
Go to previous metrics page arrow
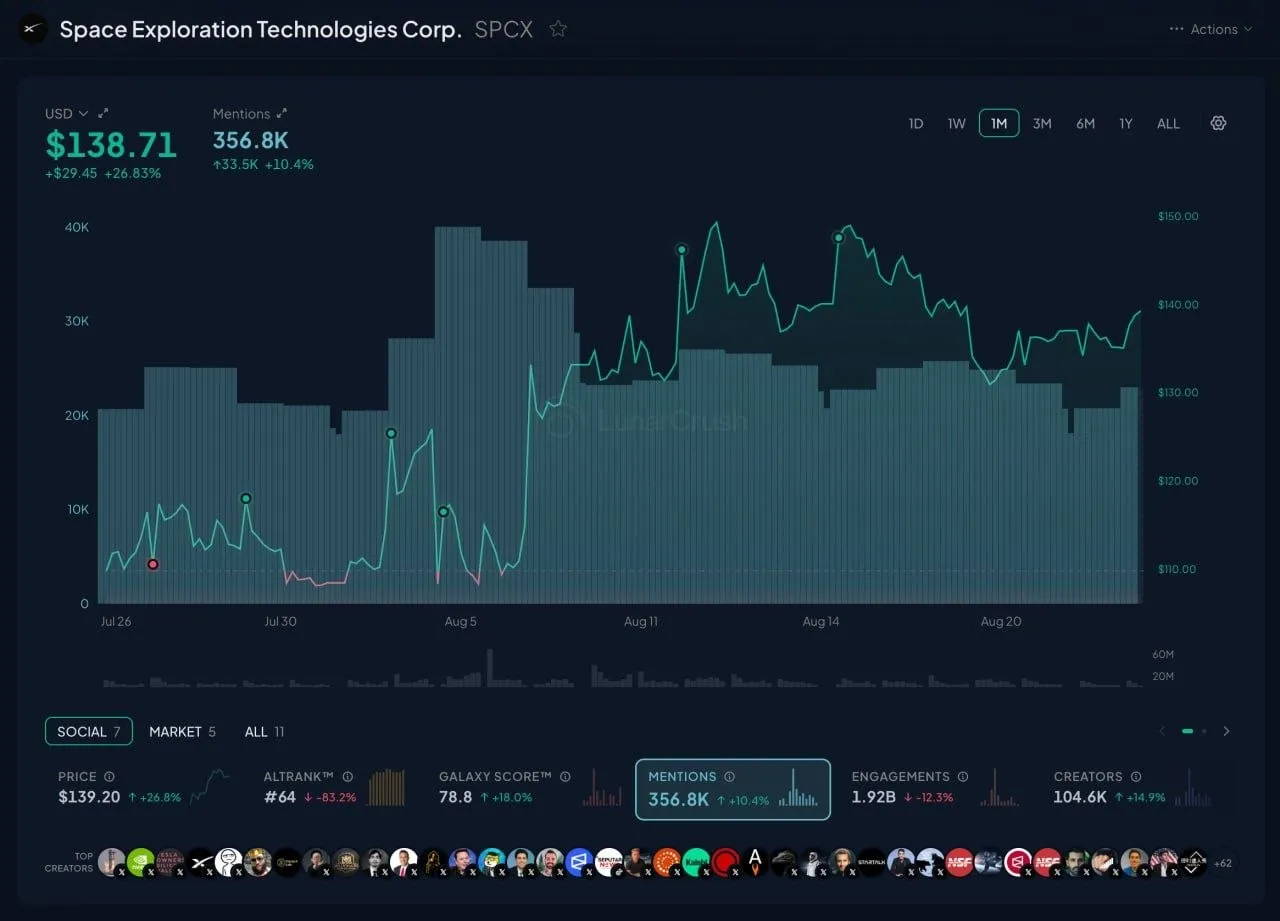coord(1162,731)
